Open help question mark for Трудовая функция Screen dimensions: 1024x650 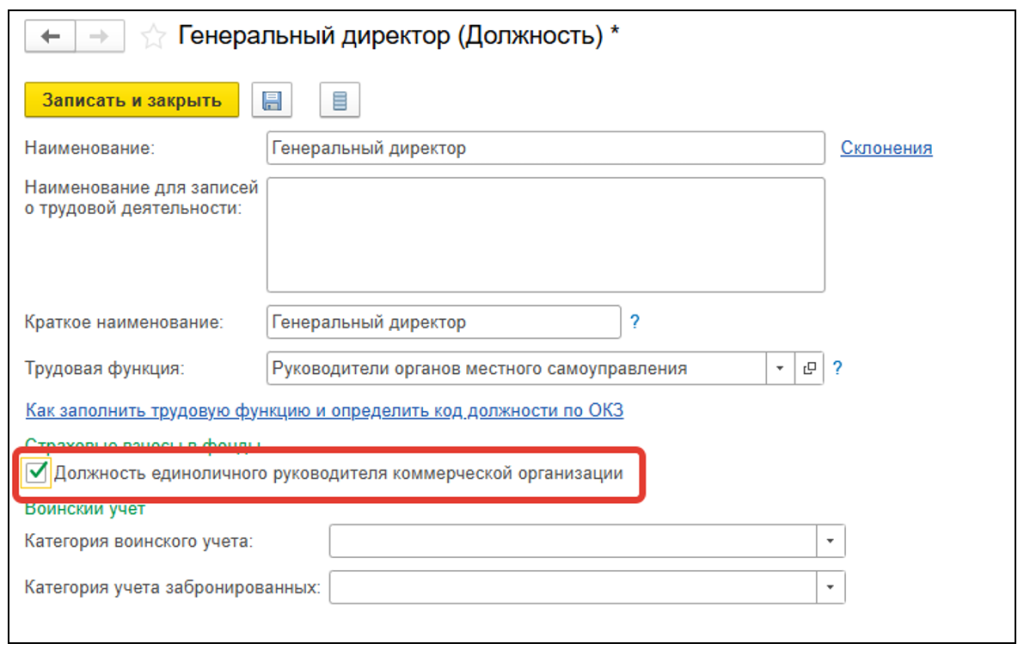coord(837,368)
